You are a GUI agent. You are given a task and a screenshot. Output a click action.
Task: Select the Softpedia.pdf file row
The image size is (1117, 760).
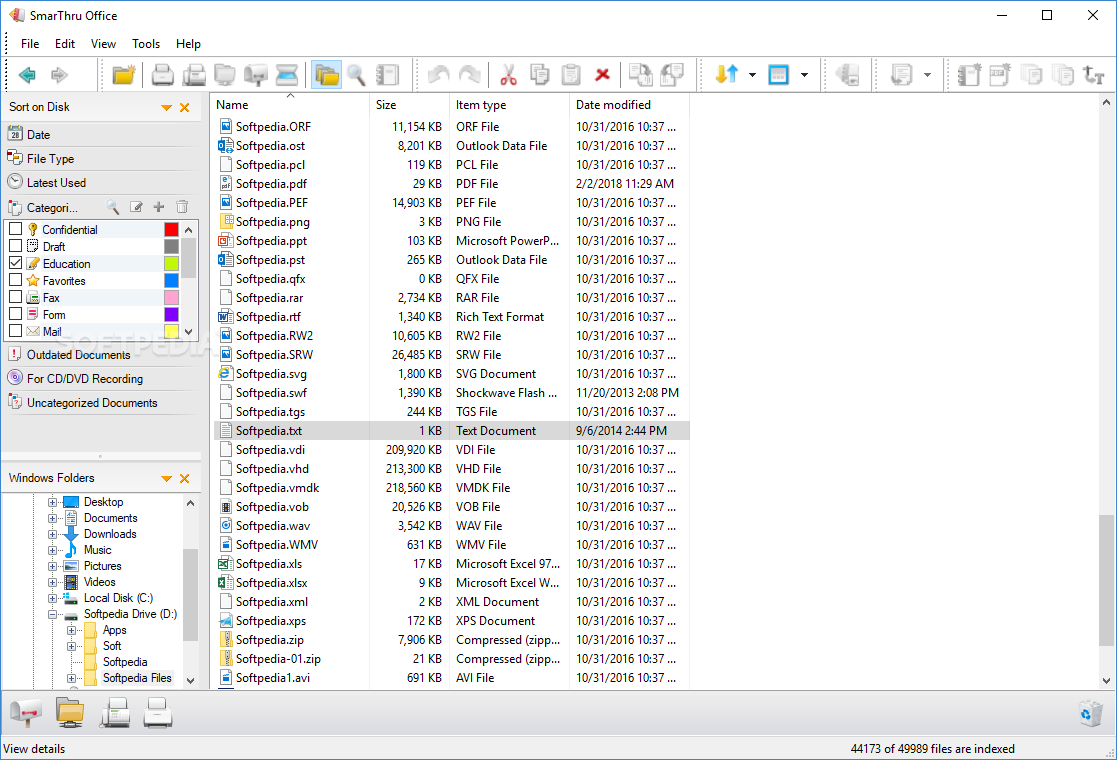tap(451, 184)
